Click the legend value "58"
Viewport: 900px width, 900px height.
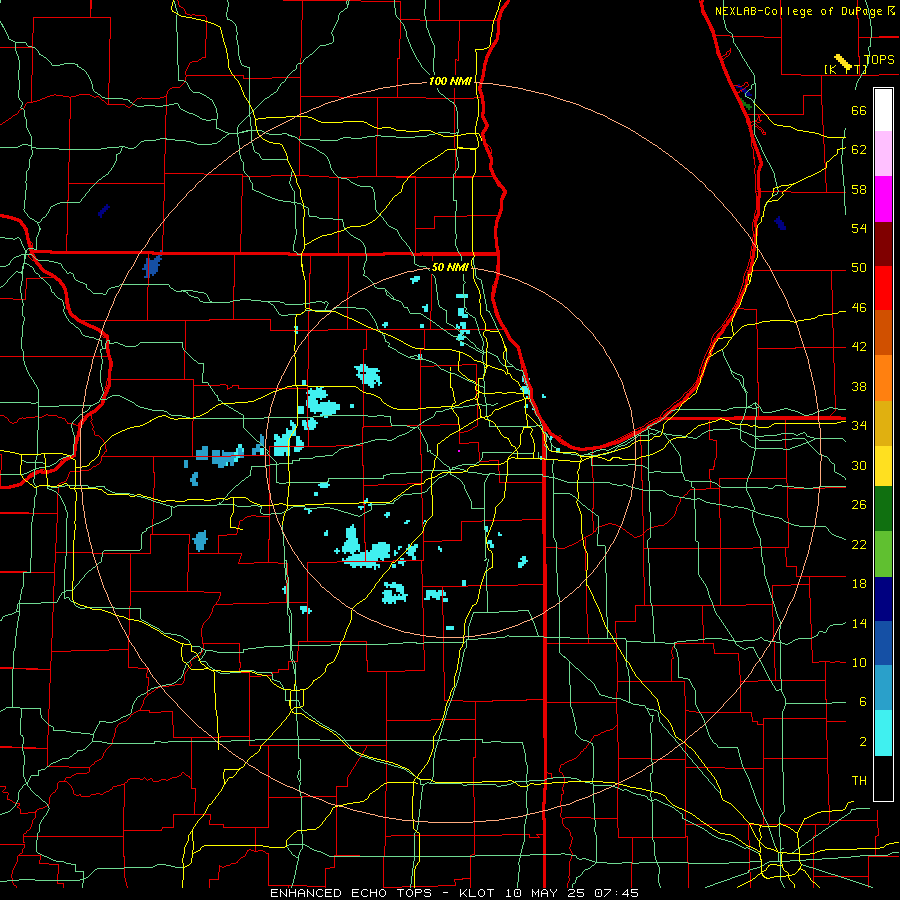pos(859,189)
